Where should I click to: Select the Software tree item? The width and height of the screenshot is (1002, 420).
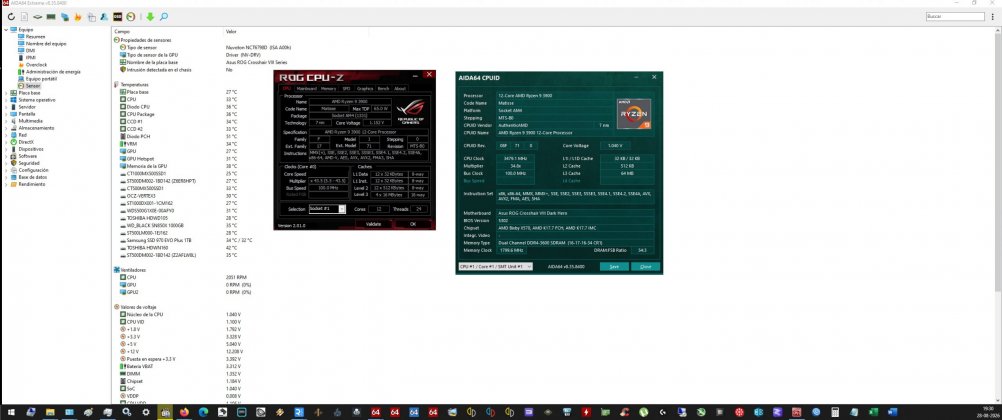coord(27,156)
